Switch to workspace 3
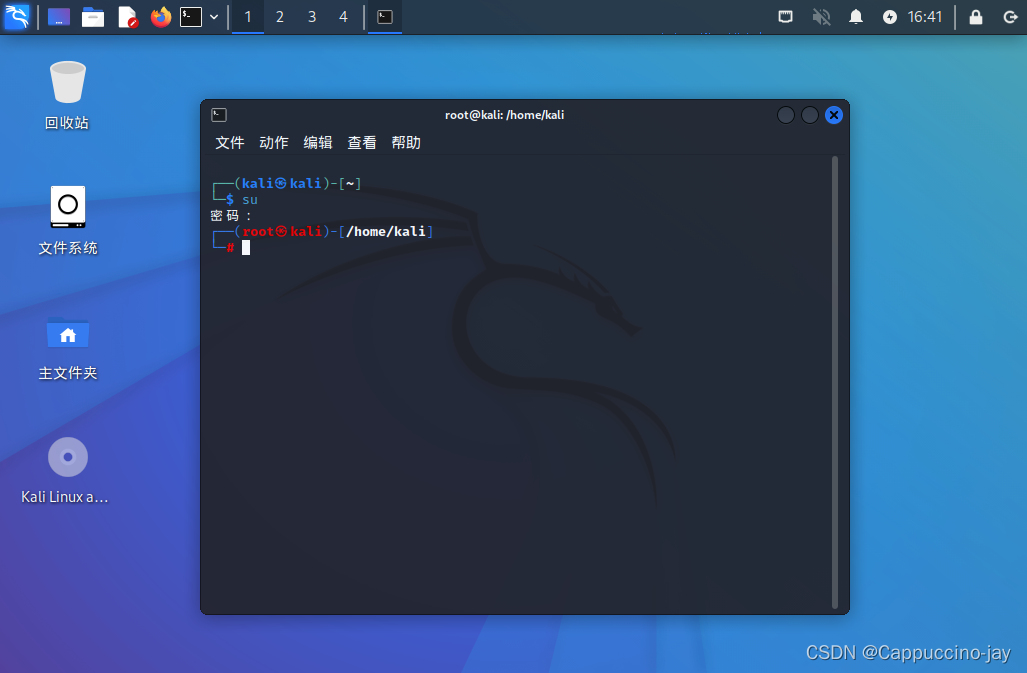Viewport: 1027px width, 673px height. point(312,17)
